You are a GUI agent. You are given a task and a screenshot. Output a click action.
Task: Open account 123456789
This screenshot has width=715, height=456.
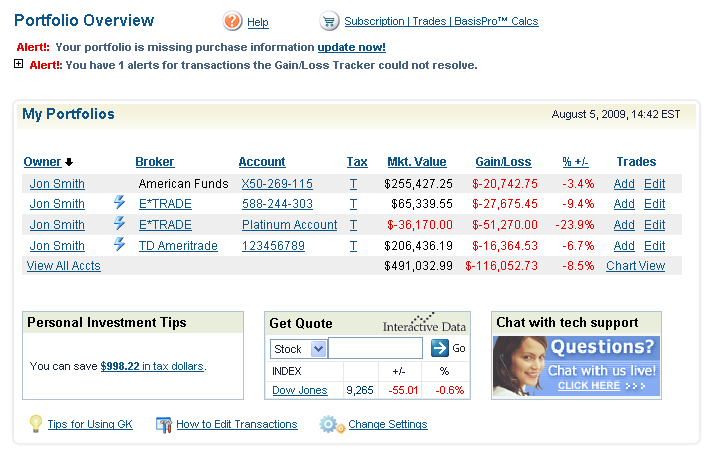click(x=273, y=246)
